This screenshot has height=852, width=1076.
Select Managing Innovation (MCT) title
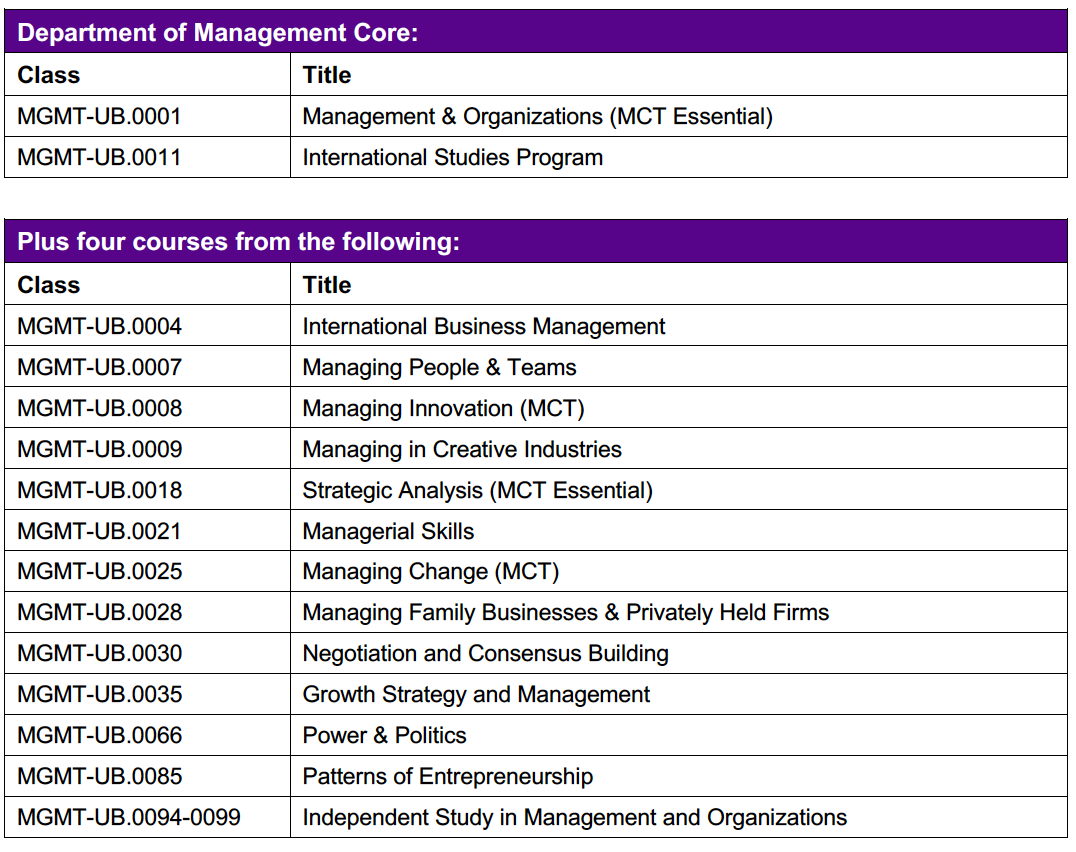[x=443, y=409]
